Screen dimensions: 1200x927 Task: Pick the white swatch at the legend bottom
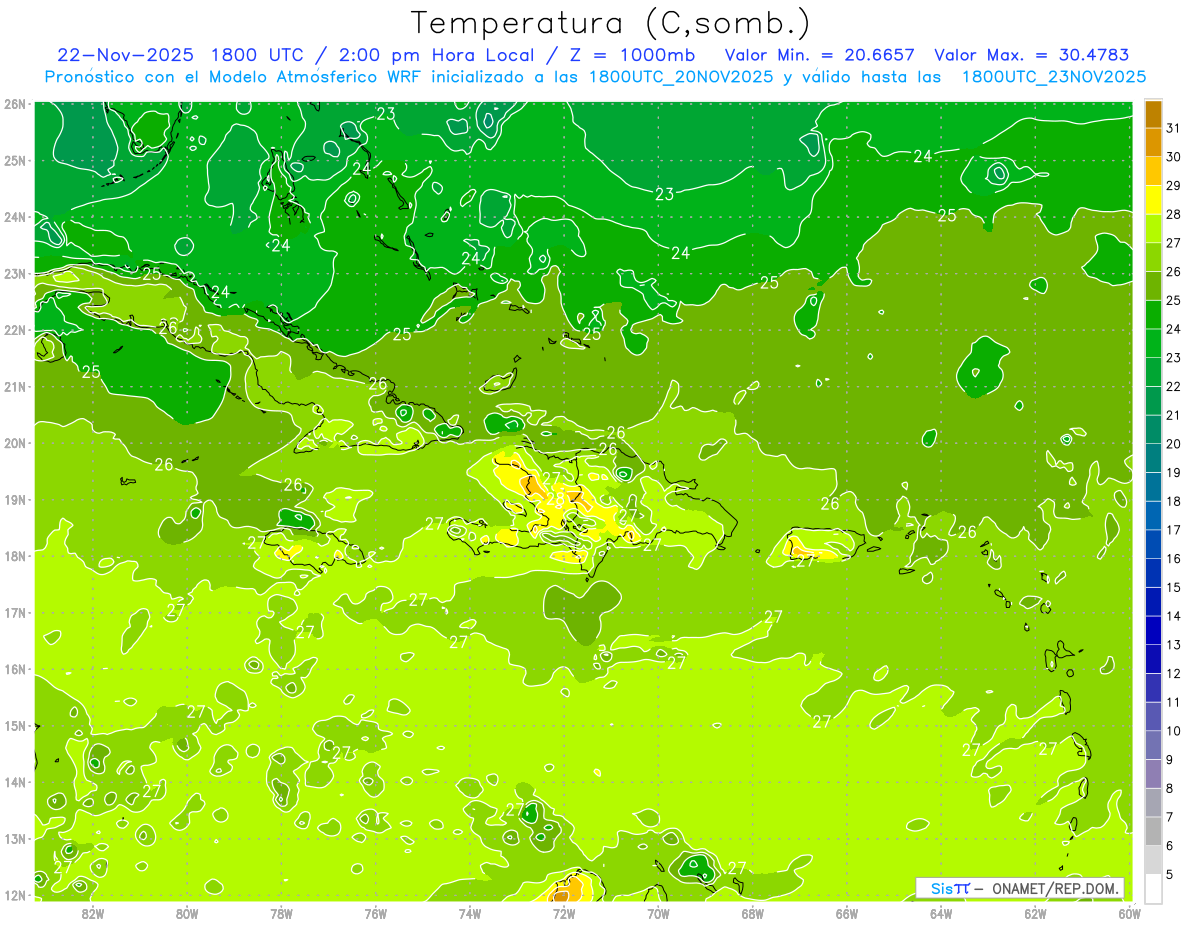click(1154, 888)
